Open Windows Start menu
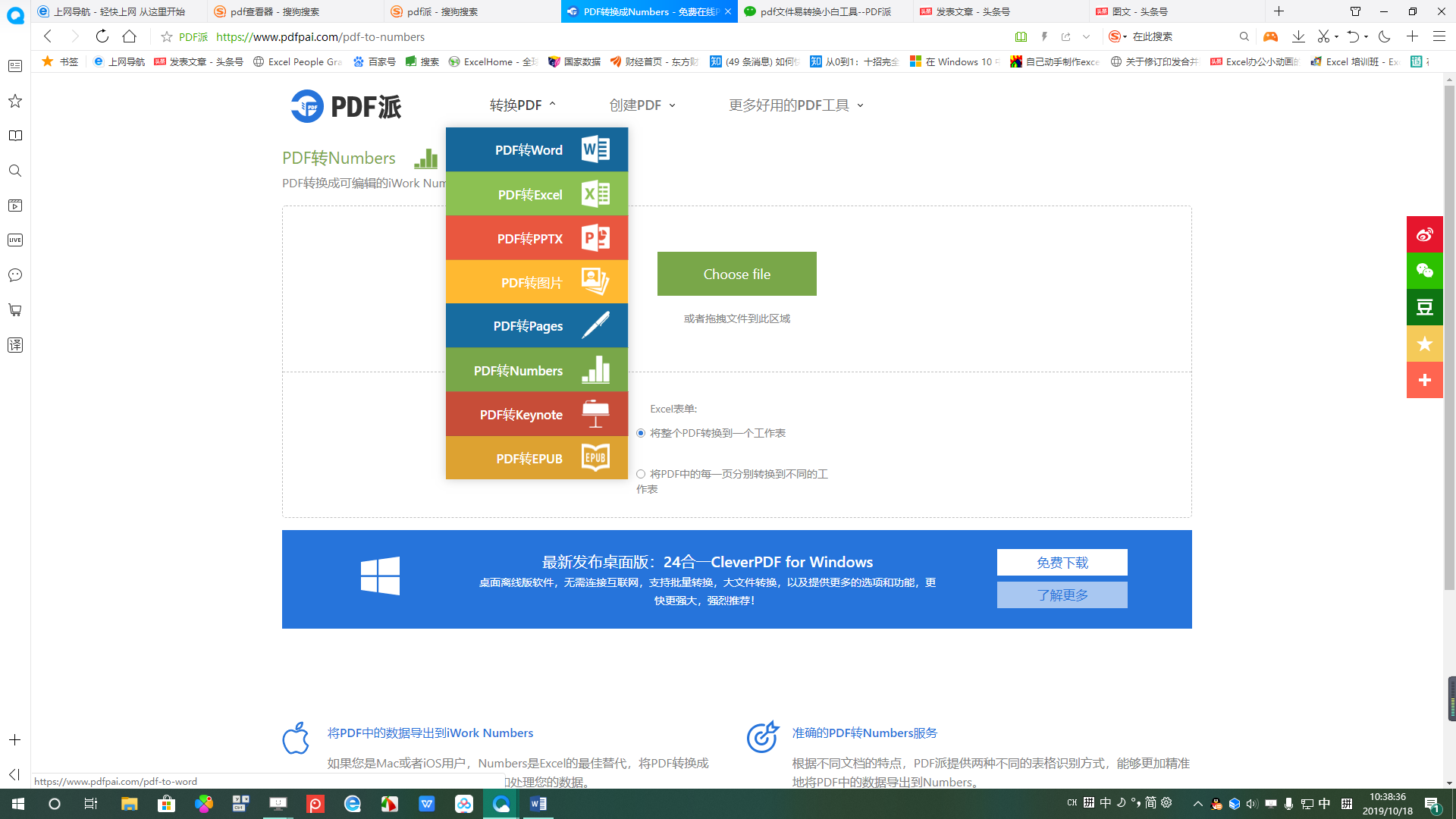Image resolution: width=1456 pixels, height=819 pixels. click(18, 804)
